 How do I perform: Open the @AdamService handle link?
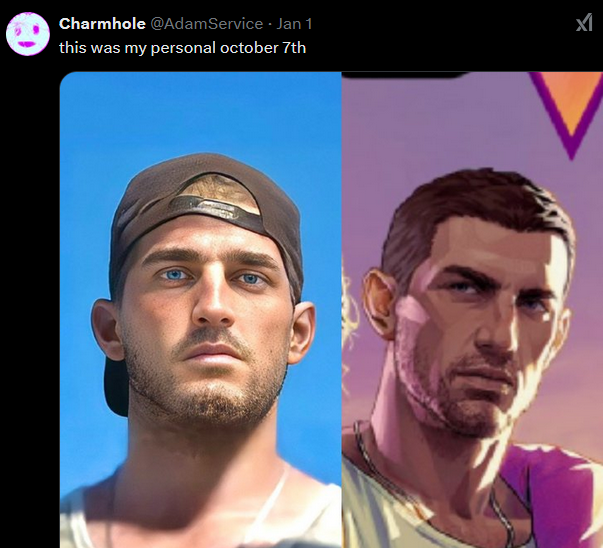click(x=207, y=24)
